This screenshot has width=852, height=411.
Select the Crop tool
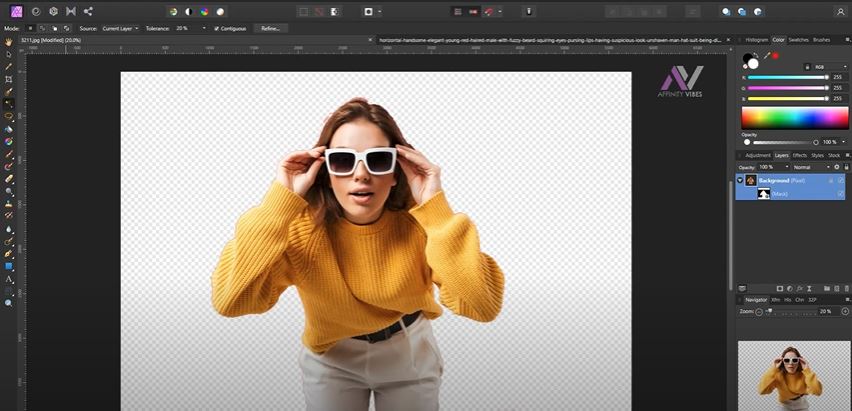[9, 79]
